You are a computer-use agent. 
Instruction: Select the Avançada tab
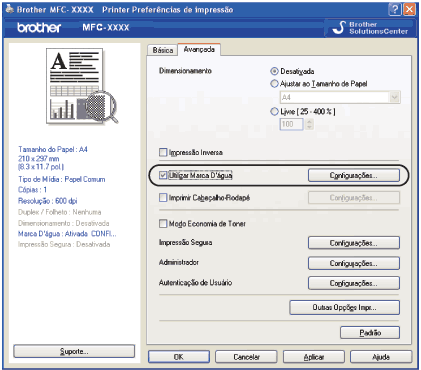pyautogui.click(x=199, y=49)
